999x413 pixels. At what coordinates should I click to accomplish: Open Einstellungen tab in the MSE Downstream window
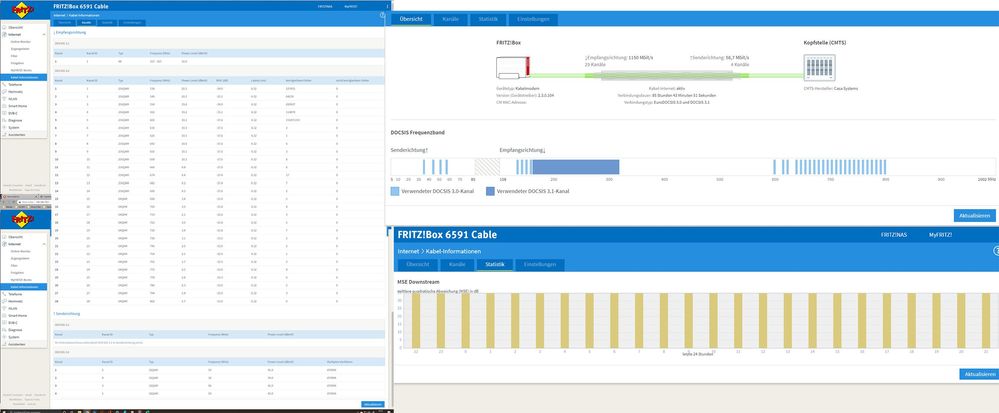(x=540, y=264)
